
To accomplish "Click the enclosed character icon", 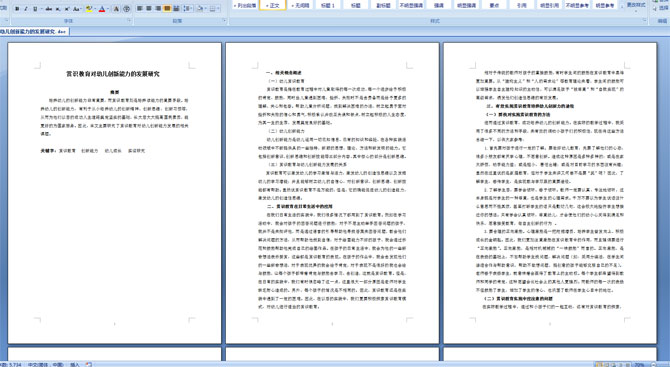I will 126,9.
